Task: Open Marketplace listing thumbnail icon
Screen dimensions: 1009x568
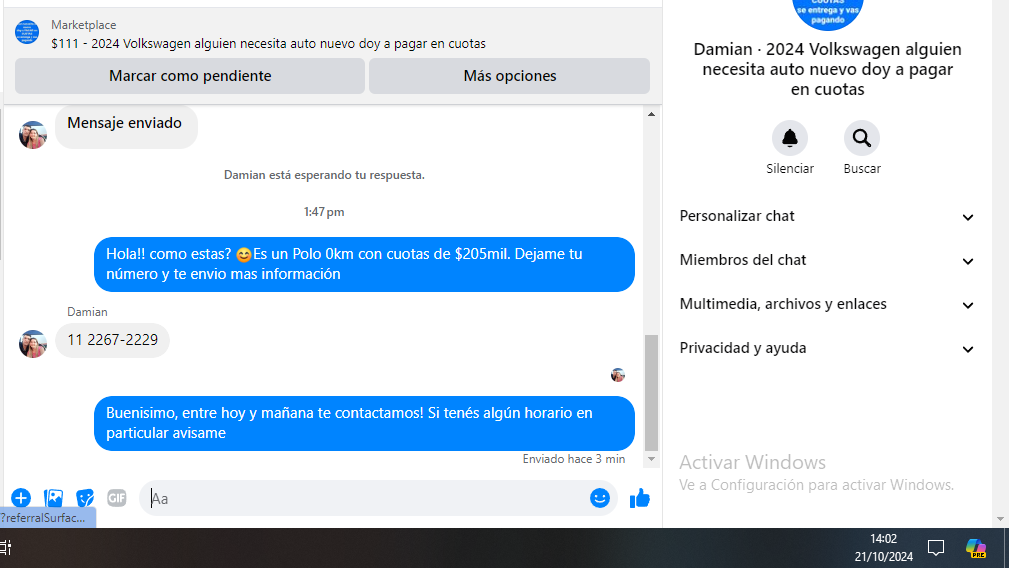Action: tap(27, 32)
